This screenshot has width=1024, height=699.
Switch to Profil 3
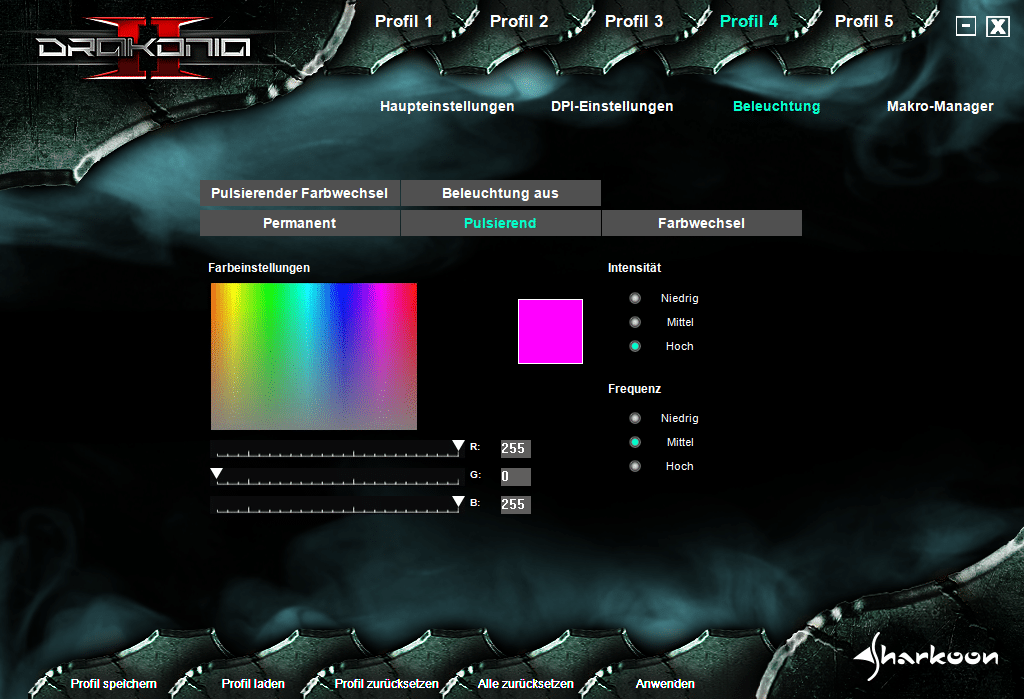[634, 21]
